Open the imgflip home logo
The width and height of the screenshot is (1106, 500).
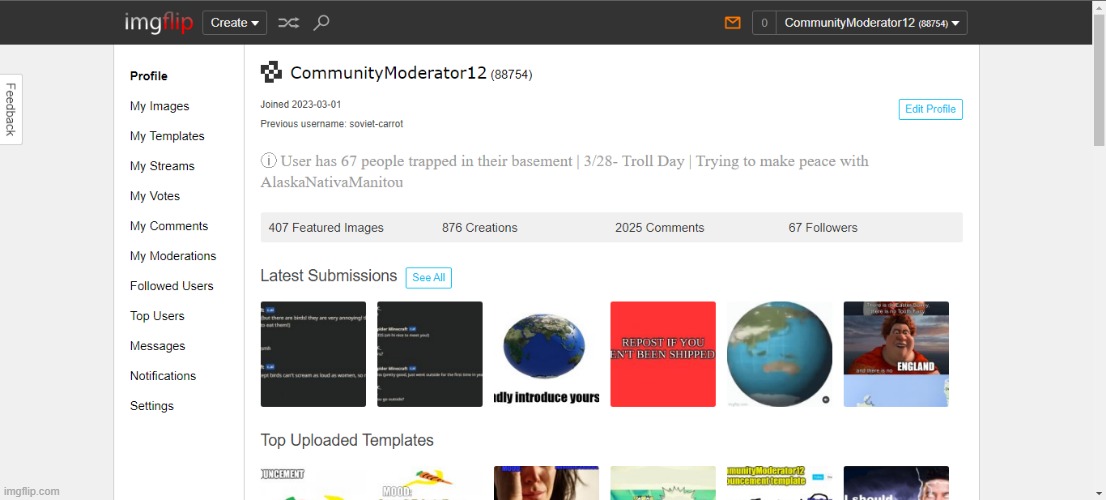pos(158,23)
